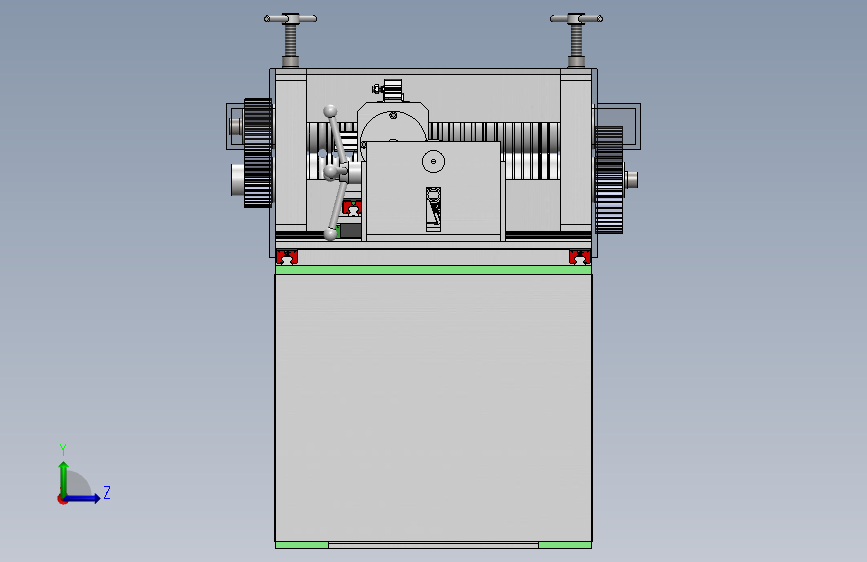Select the small bolted fitting atop the carriage
Screen dimensions: 867x562
coord(389,90)
